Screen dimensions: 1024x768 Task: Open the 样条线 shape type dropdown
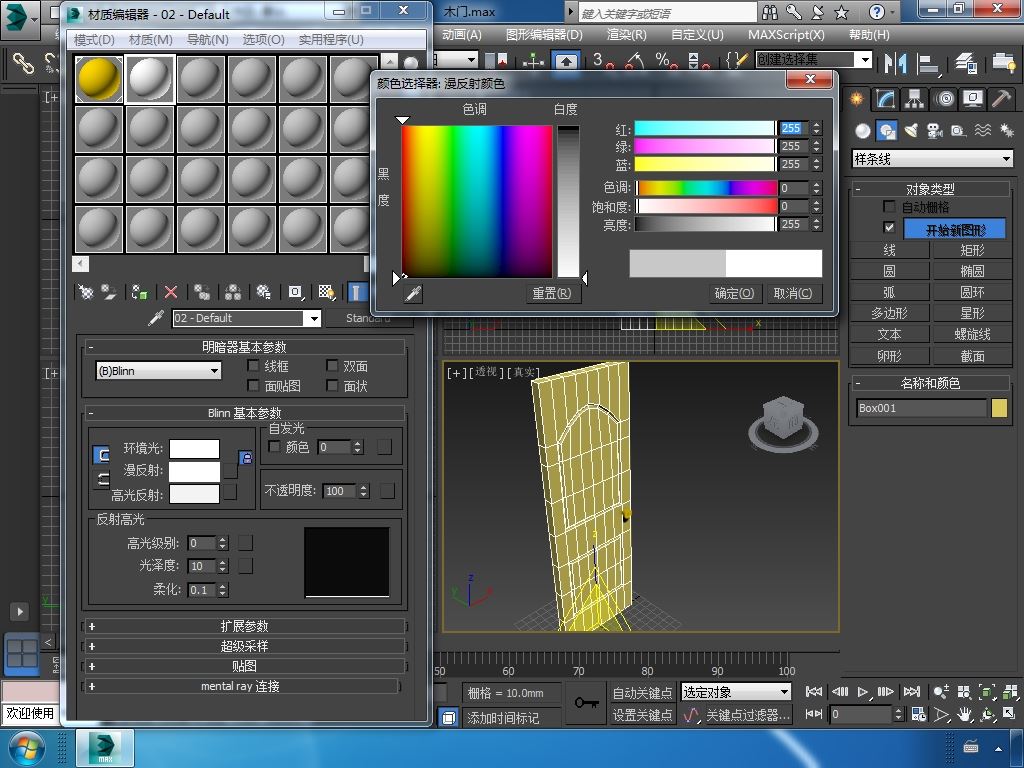click(x=932, y=159)
